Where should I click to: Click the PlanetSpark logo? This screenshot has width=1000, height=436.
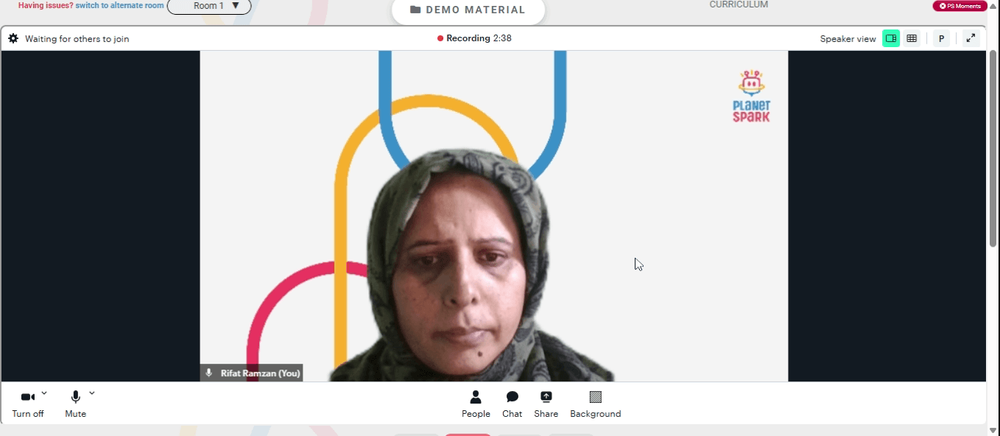pyautogui.click(x=751, y=96)
